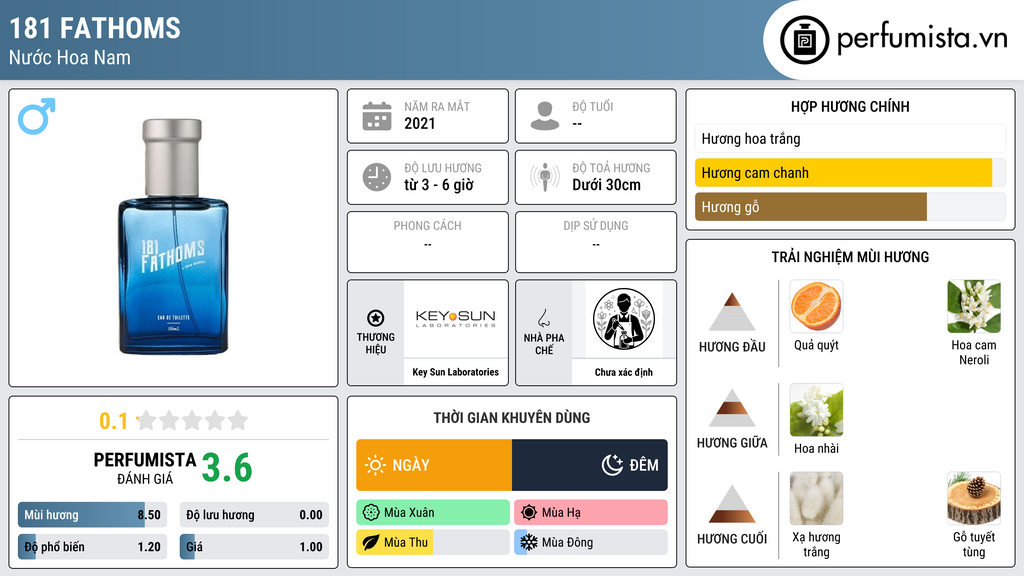1024x576 pixels.
Task: Click the 181 Fathoms bottle image
Action: pos(173,236)
